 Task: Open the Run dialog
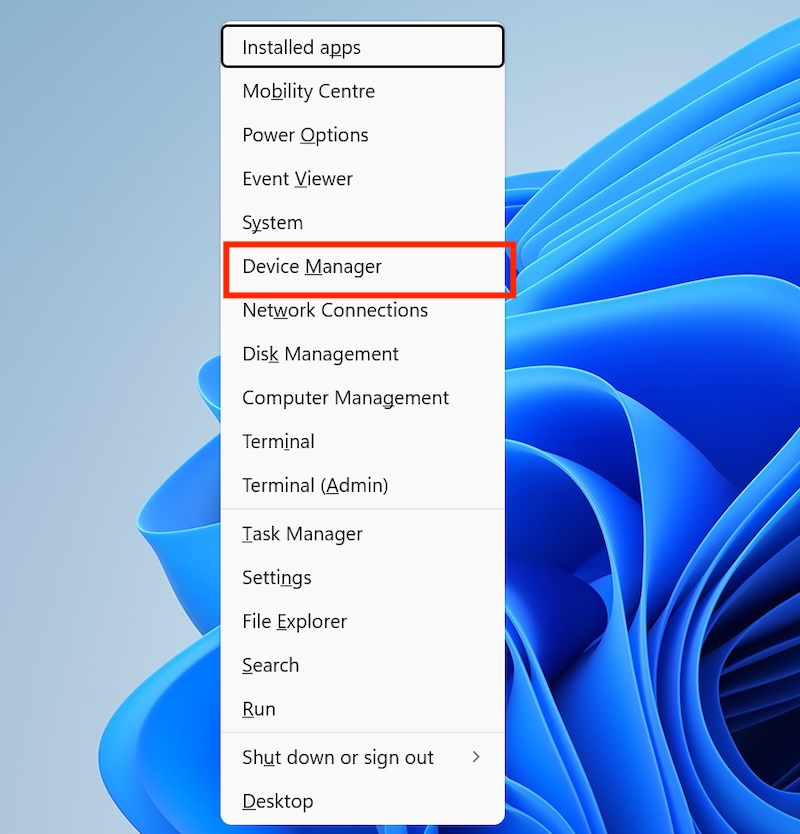[259, 709]
